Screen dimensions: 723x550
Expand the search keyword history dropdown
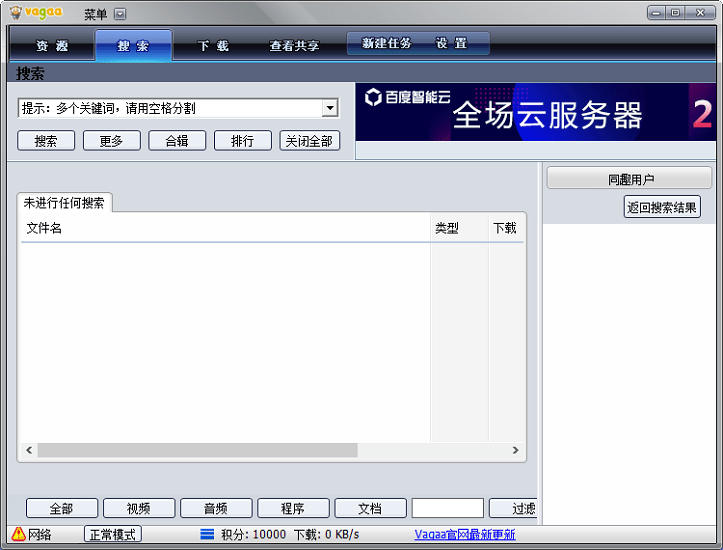[330, 108]
